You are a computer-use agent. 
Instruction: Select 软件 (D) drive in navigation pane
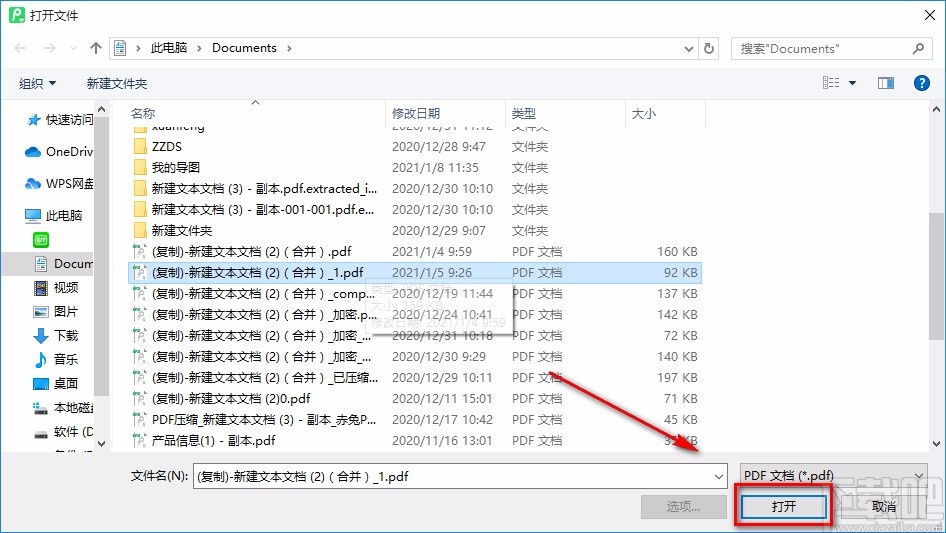pyautogui.click(x=63, y=432)
